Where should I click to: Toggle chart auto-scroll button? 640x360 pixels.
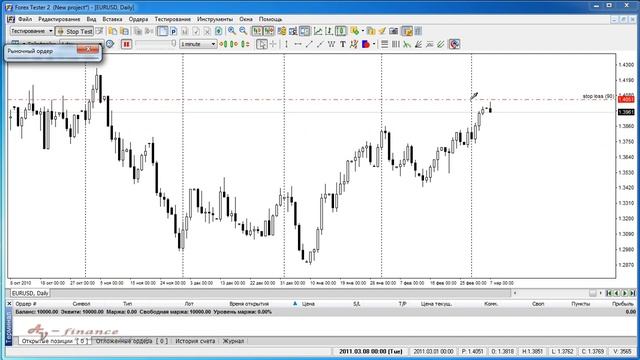pos(257,31)
